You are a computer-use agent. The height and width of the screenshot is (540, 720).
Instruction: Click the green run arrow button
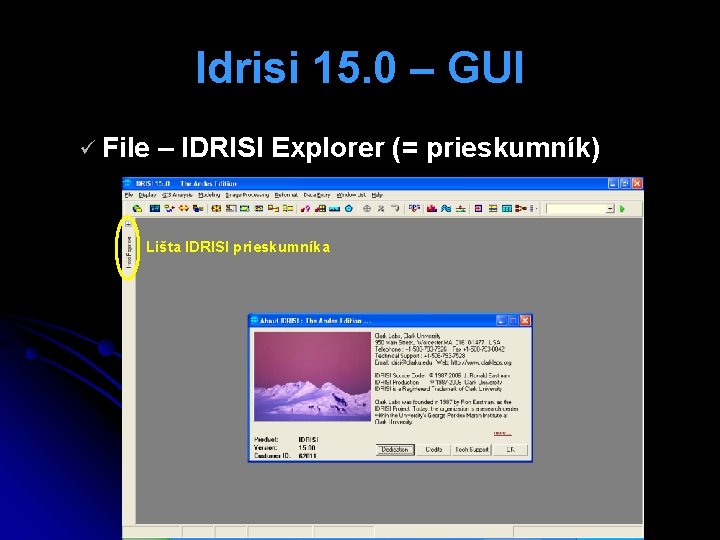tap(623, 209)
